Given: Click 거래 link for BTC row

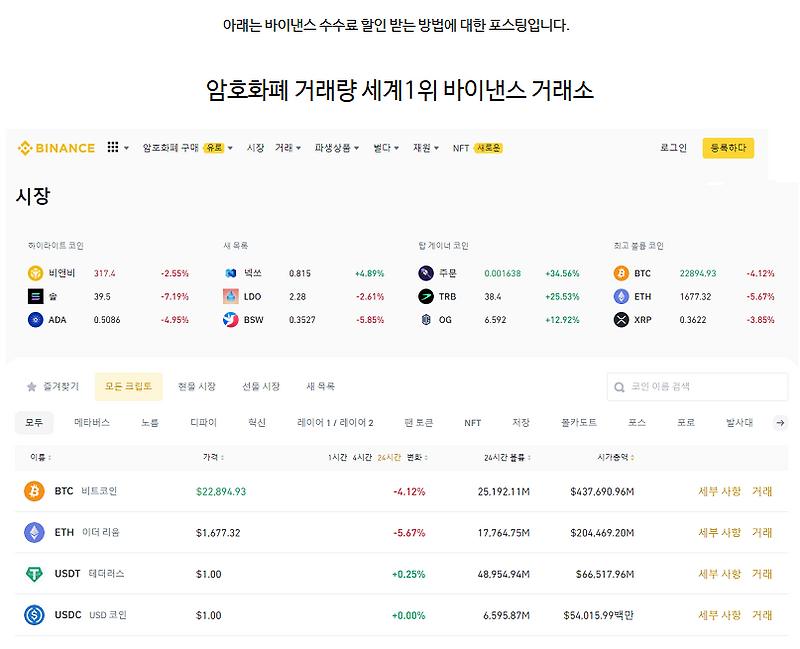Looking at the screenshot, I should [762, 491].
